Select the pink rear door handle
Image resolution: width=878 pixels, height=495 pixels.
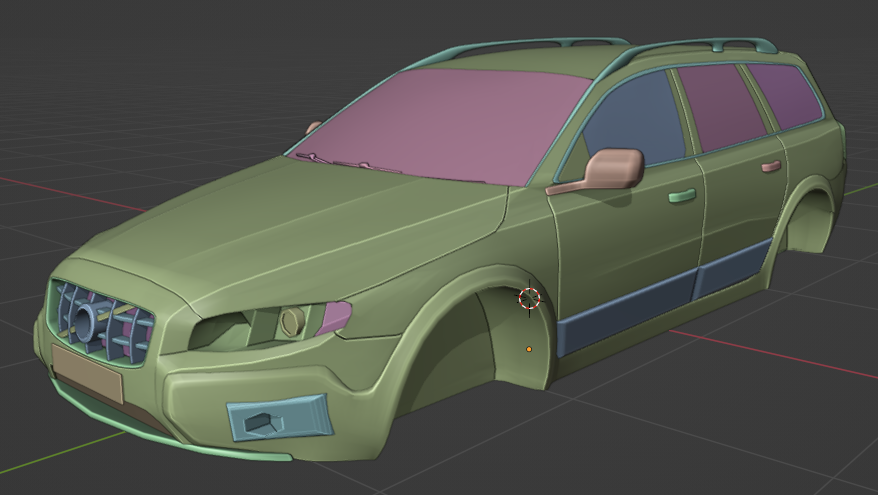(771, 166)
